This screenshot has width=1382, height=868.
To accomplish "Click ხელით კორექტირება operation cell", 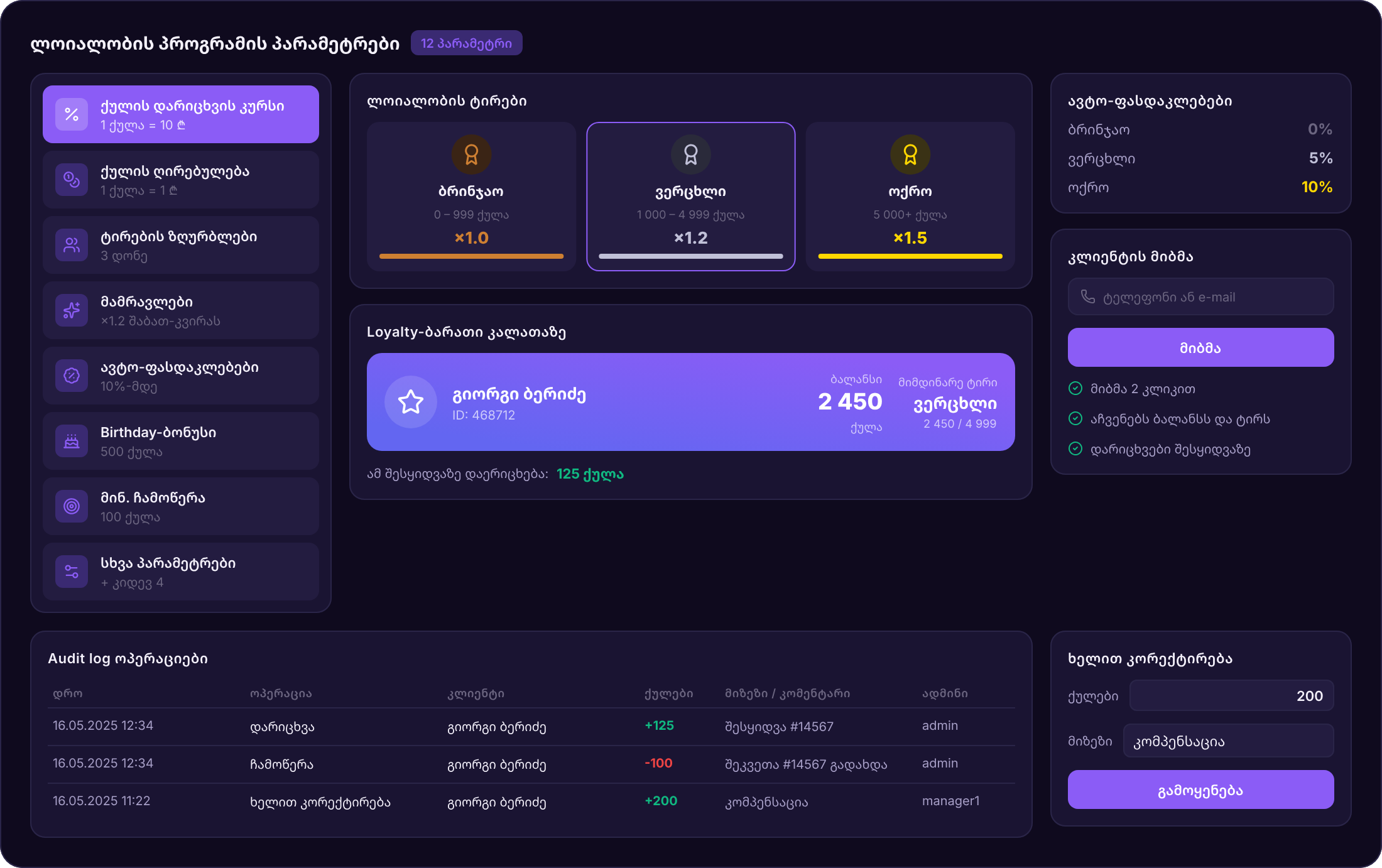I will (320, 801).
